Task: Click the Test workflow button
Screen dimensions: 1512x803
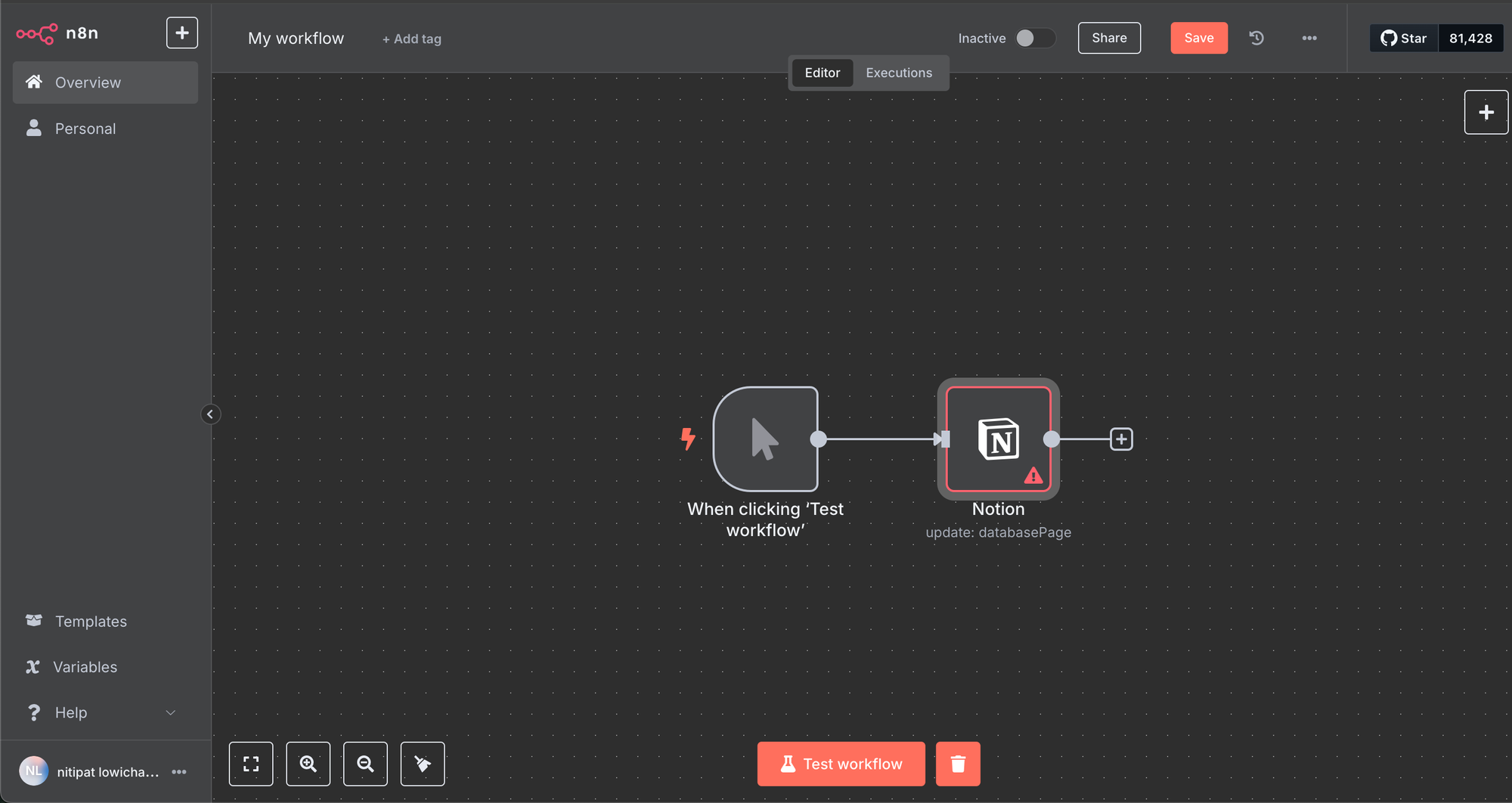Action: (841, 764)
